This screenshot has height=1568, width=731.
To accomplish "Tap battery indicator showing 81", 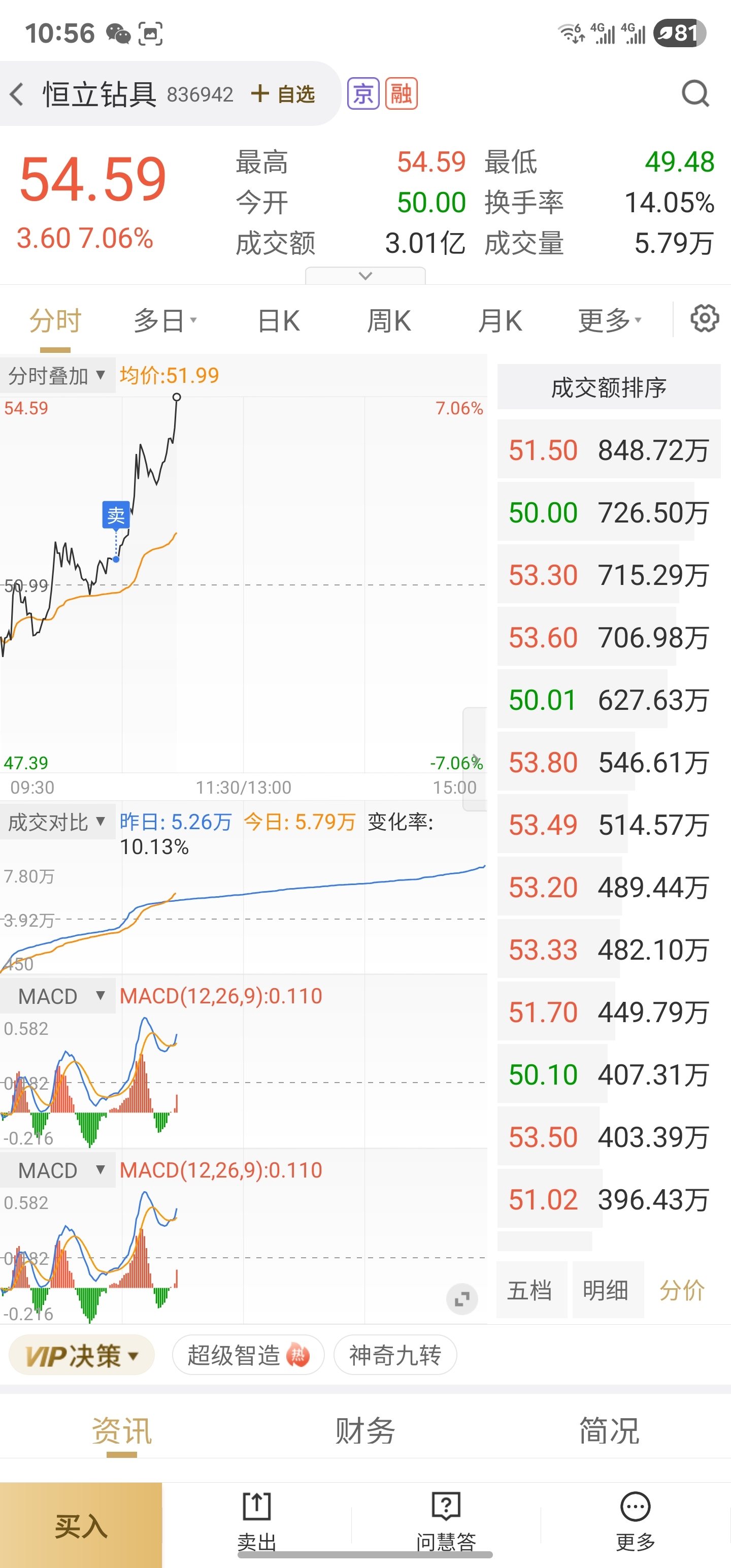I will coord(680,33).
